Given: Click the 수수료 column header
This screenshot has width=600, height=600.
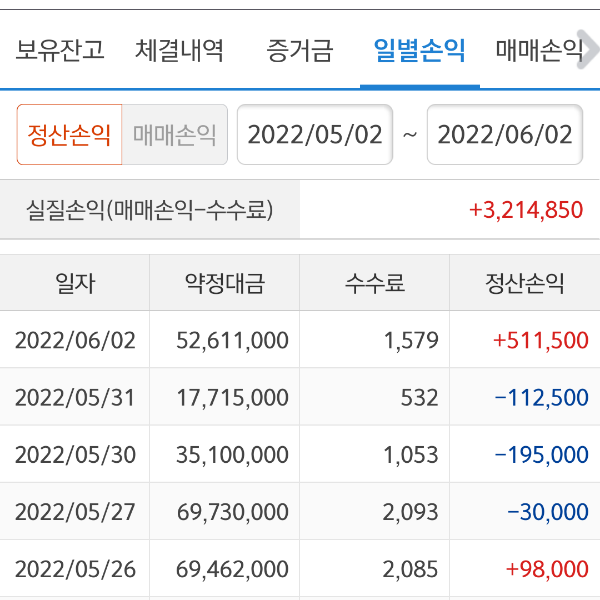Looking at the screenshot, I should click(x=375, y=283).
